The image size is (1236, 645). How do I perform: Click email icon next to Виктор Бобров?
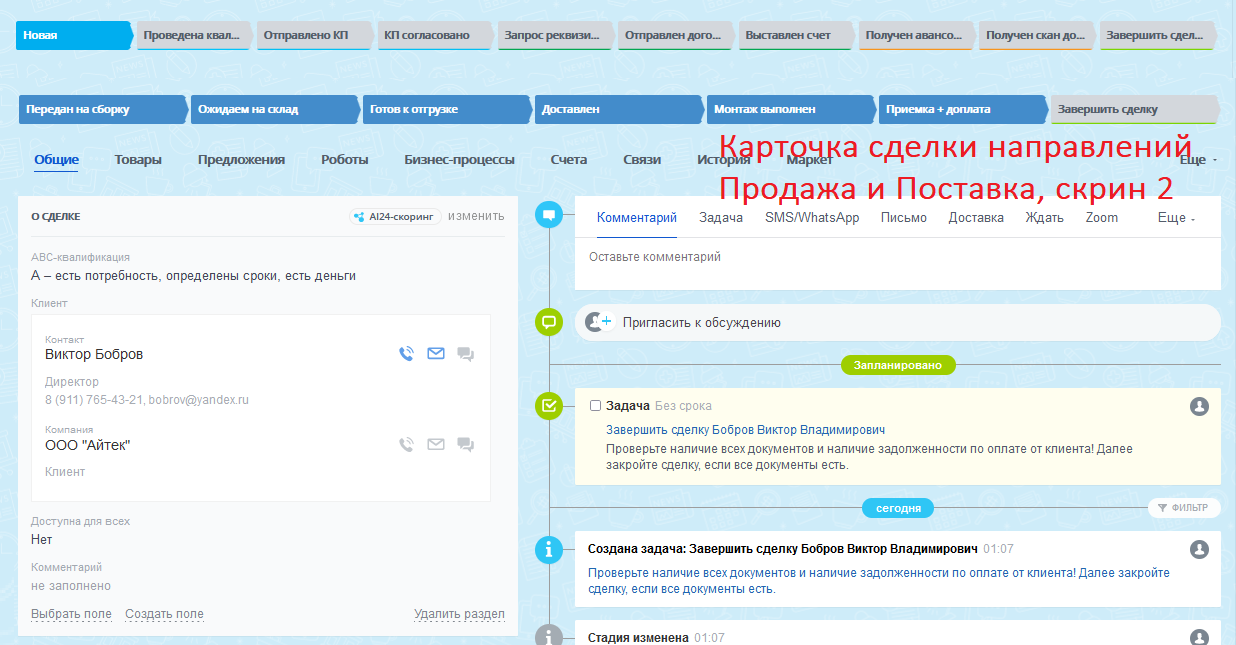(436, 354)
